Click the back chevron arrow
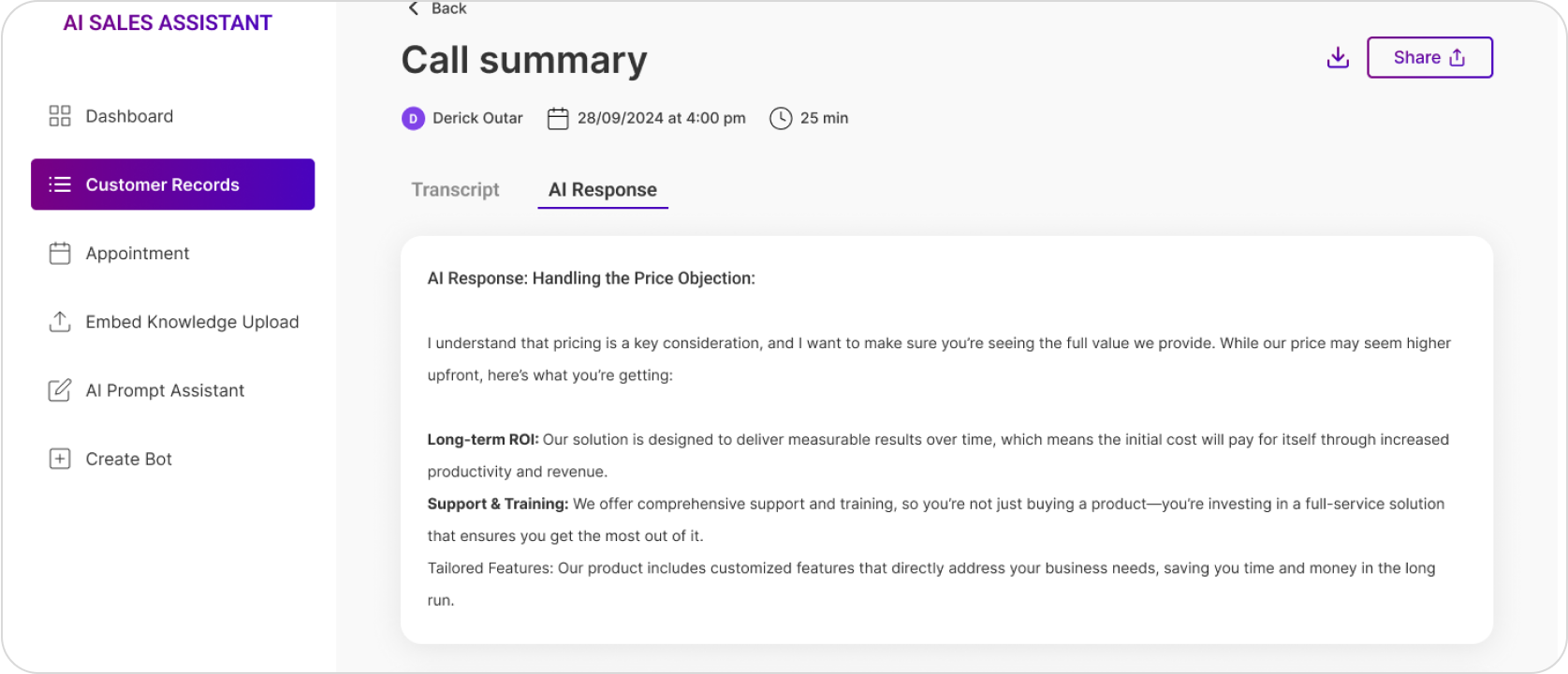Viewport: 1568px width, 674px height. pos(413,8)
